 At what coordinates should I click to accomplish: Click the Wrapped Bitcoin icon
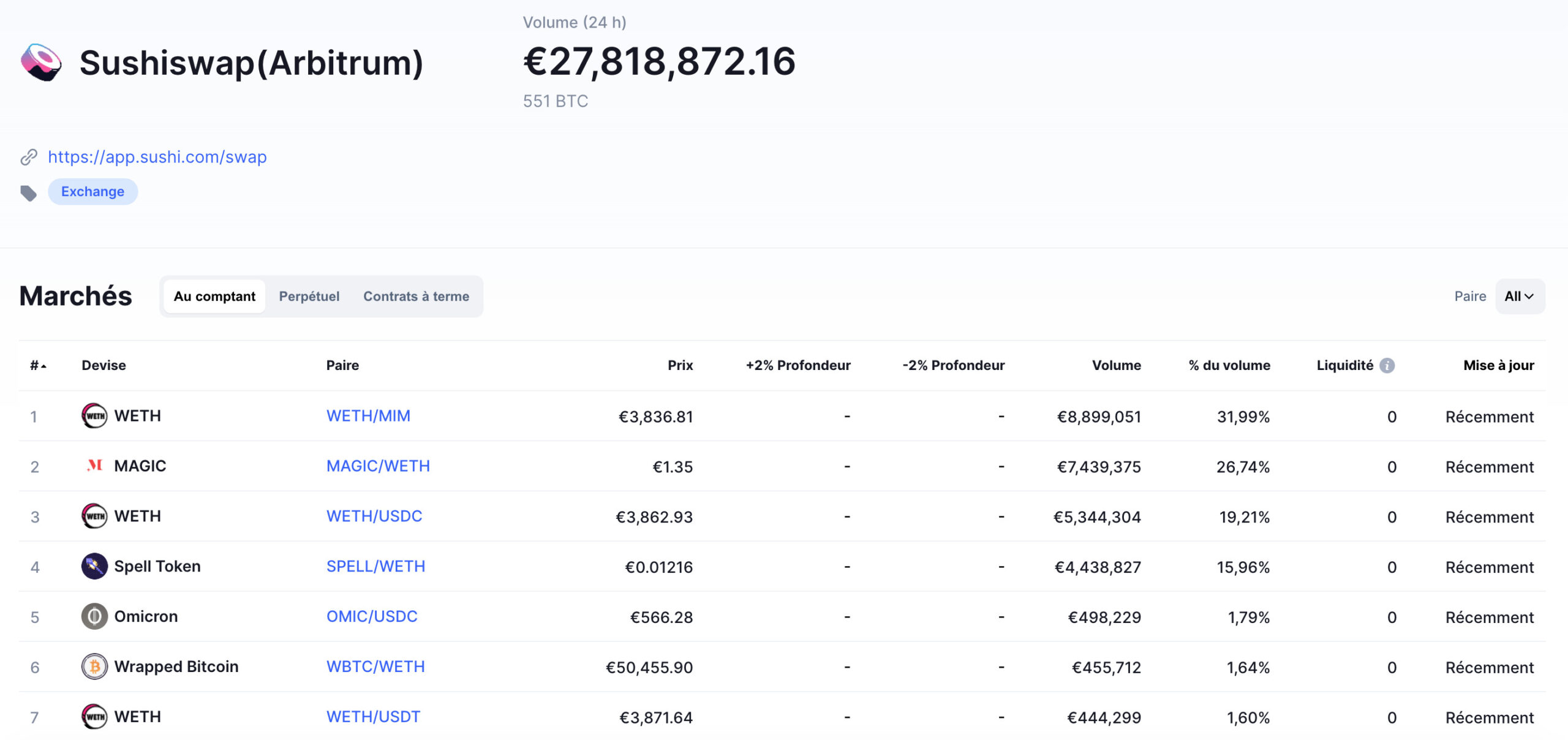coord(94,667)
